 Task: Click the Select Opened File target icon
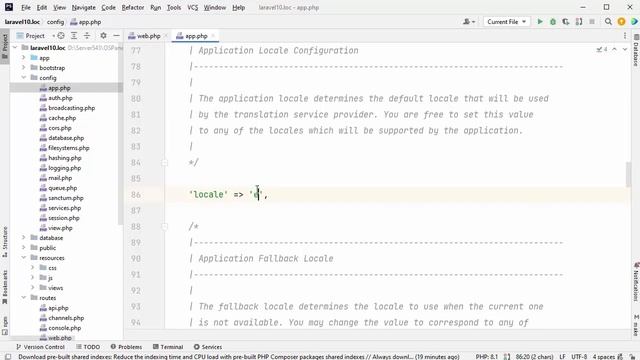[61, 36]
